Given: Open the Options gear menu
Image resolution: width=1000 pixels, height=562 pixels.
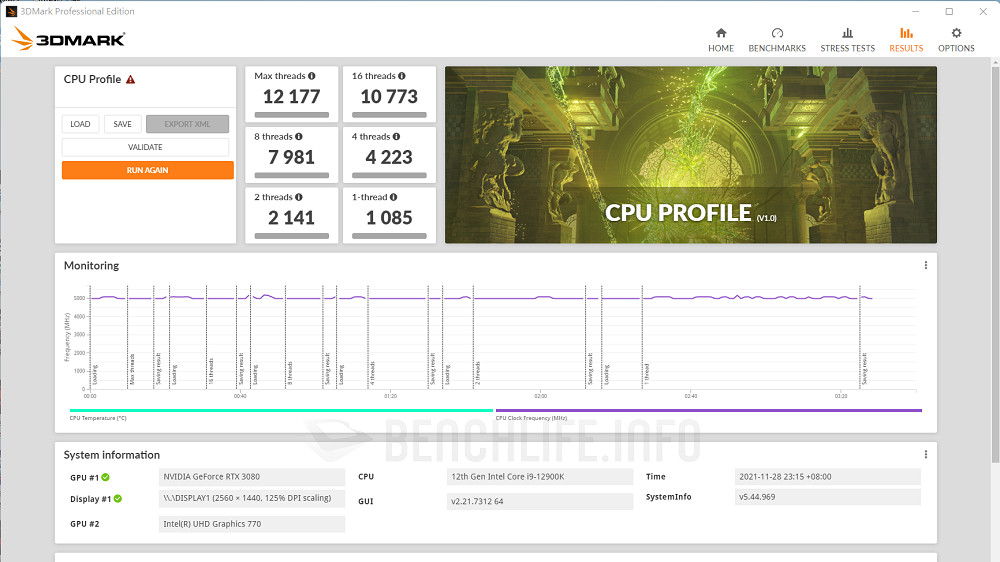Looking at the screenshot, I should tap(956, 33).
